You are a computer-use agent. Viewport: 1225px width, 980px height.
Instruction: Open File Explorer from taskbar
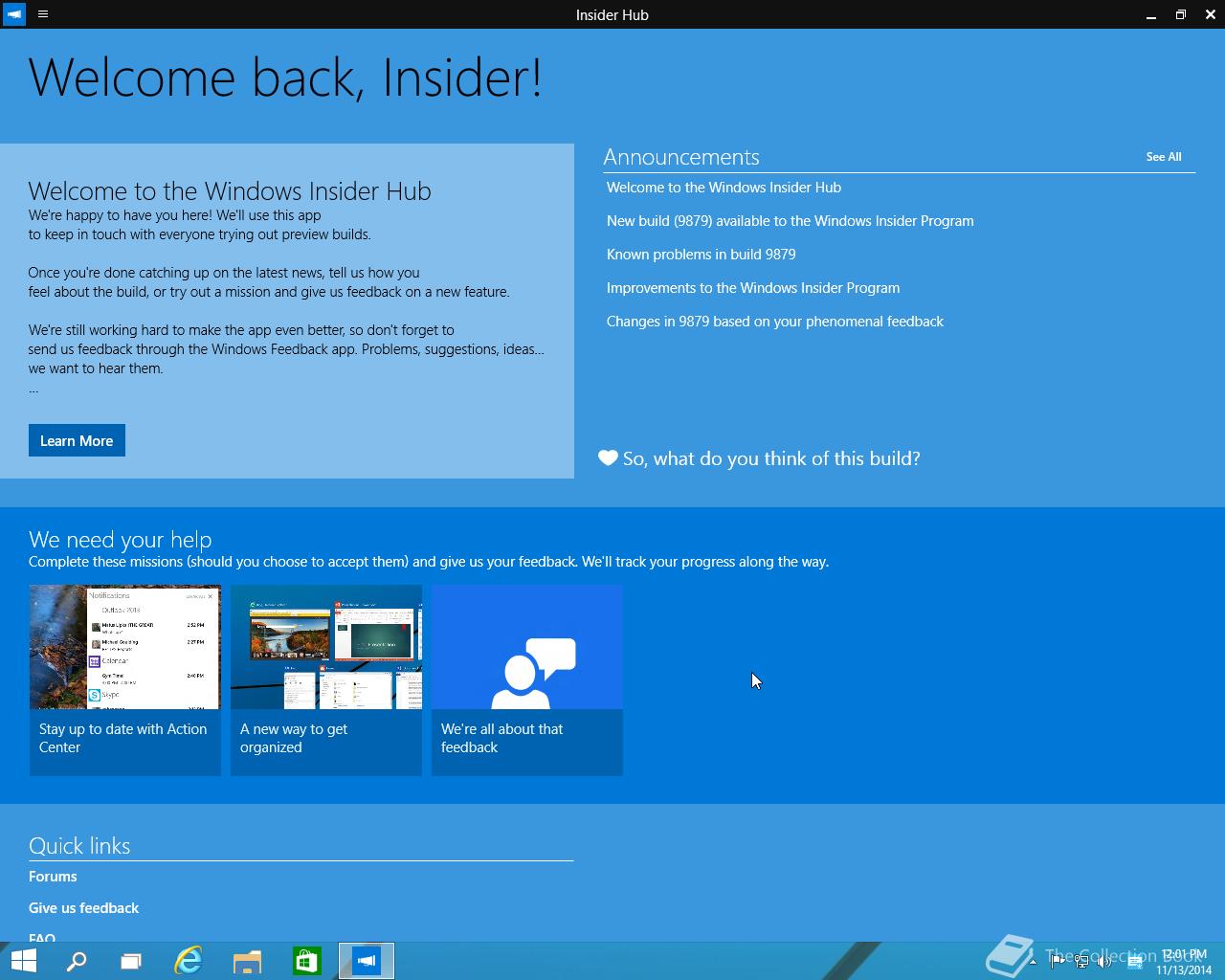(x=248, y=961)
